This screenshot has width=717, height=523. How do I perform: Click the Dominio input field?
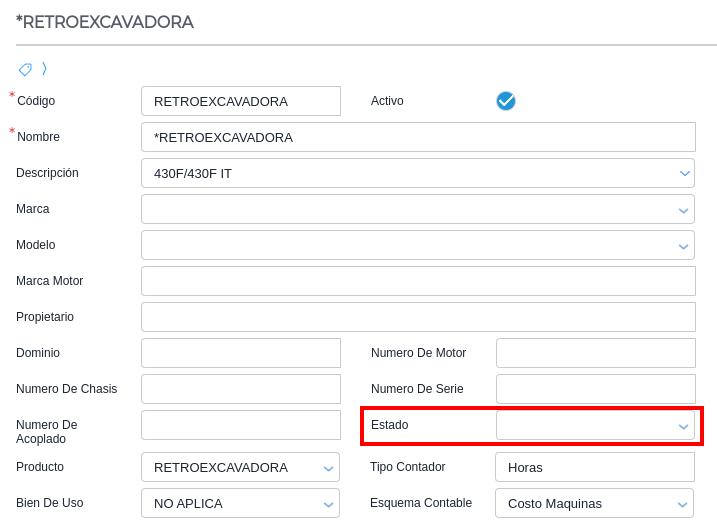click(x=240, y=353)
